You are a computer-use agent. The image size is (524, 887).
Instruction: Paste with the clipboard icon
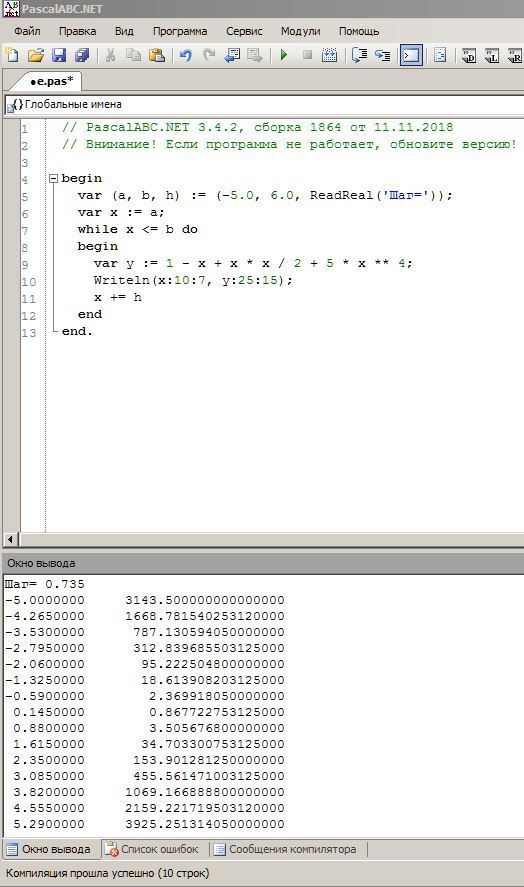click(x=157, y=55)
